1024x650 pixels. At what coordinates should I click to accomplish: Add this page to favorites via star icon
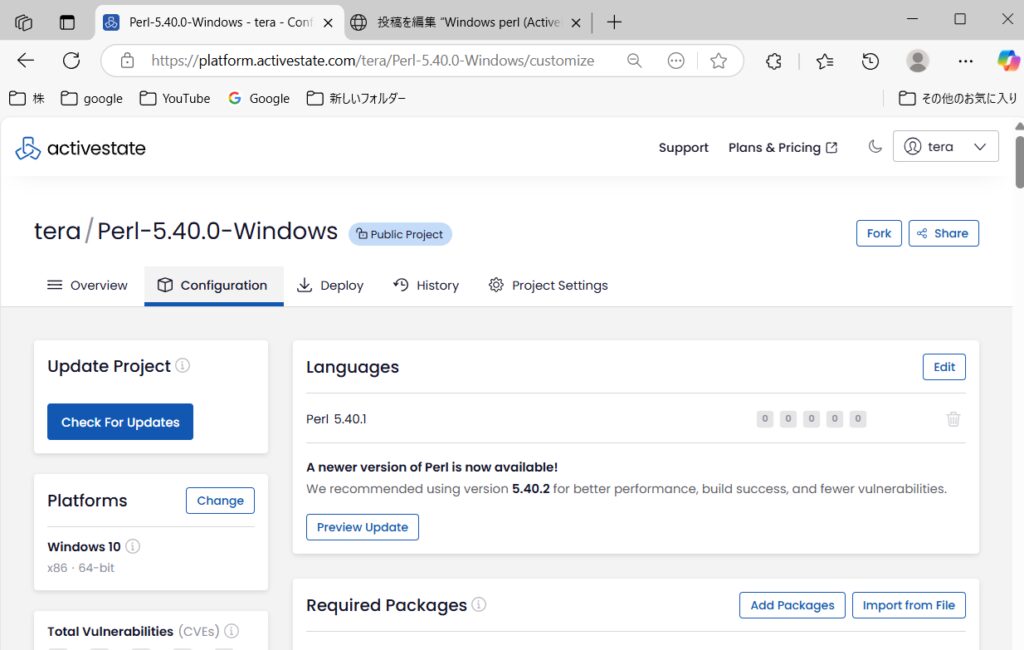tap(719, 61)
